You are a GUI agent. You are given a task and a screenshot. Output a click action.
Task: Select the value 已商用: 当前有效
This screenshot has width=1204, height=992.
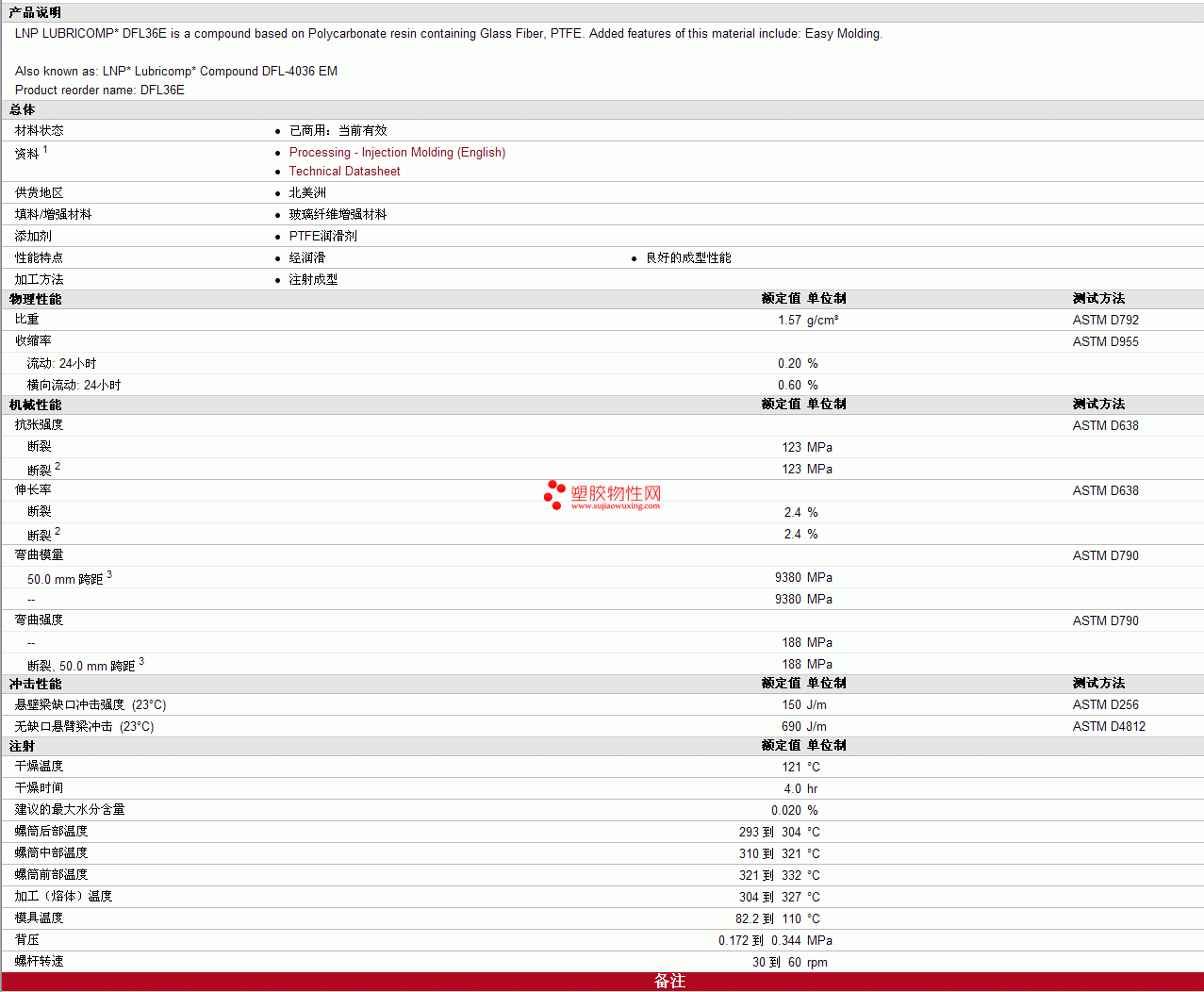[x=338, y=131]
